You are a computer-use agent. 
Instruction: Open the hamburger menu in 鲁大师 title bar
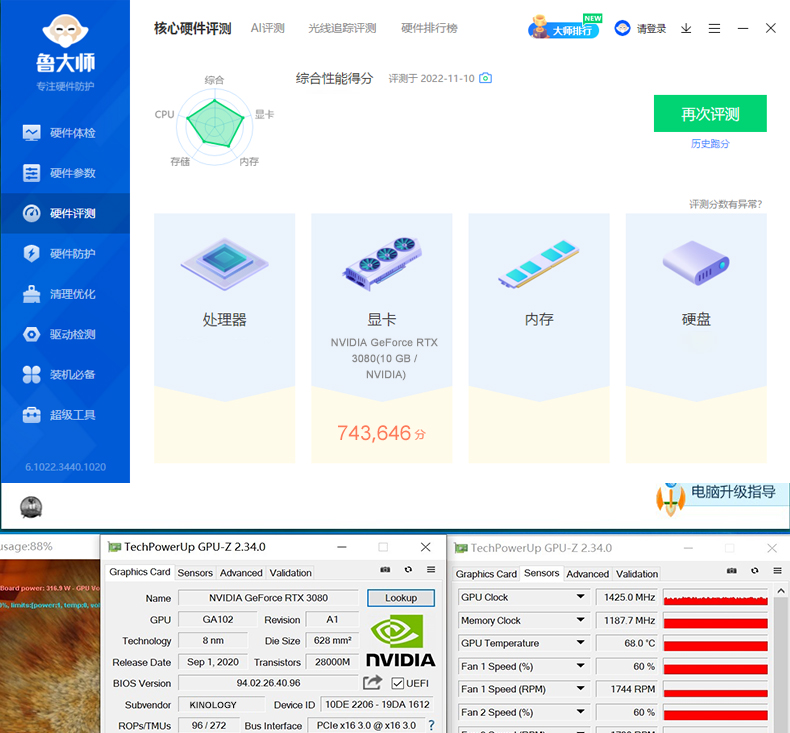(x=714, y=29)
